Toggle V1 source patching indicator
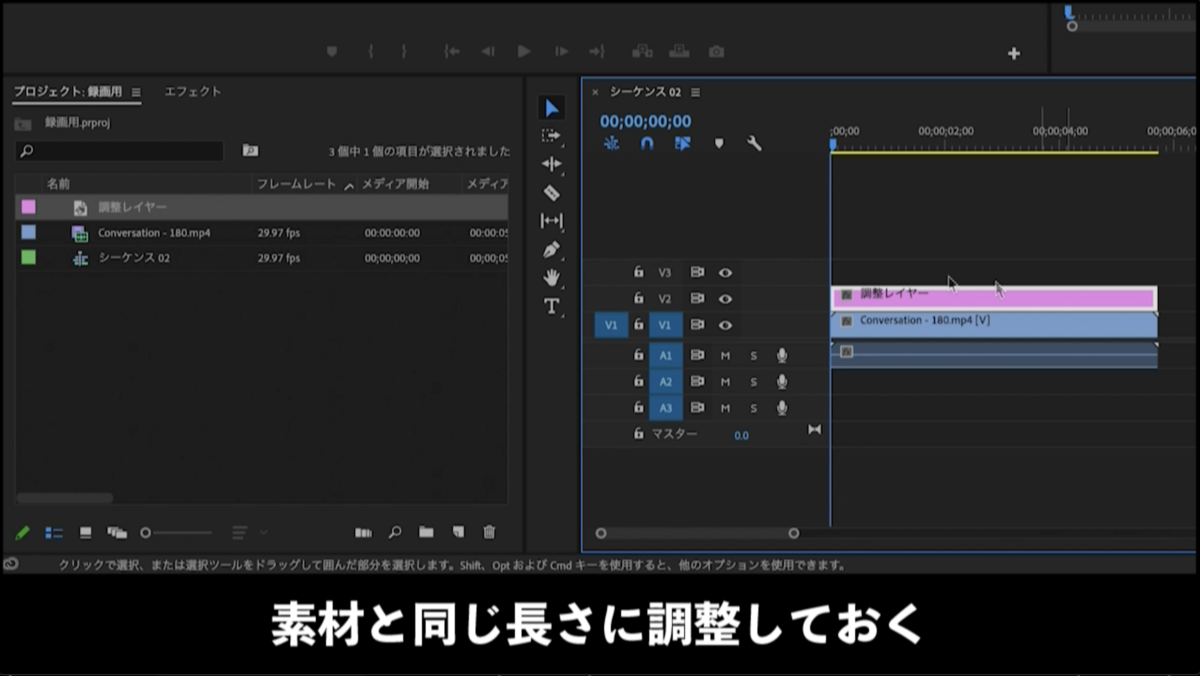The image size is (1200, 676). click(611, 325)
